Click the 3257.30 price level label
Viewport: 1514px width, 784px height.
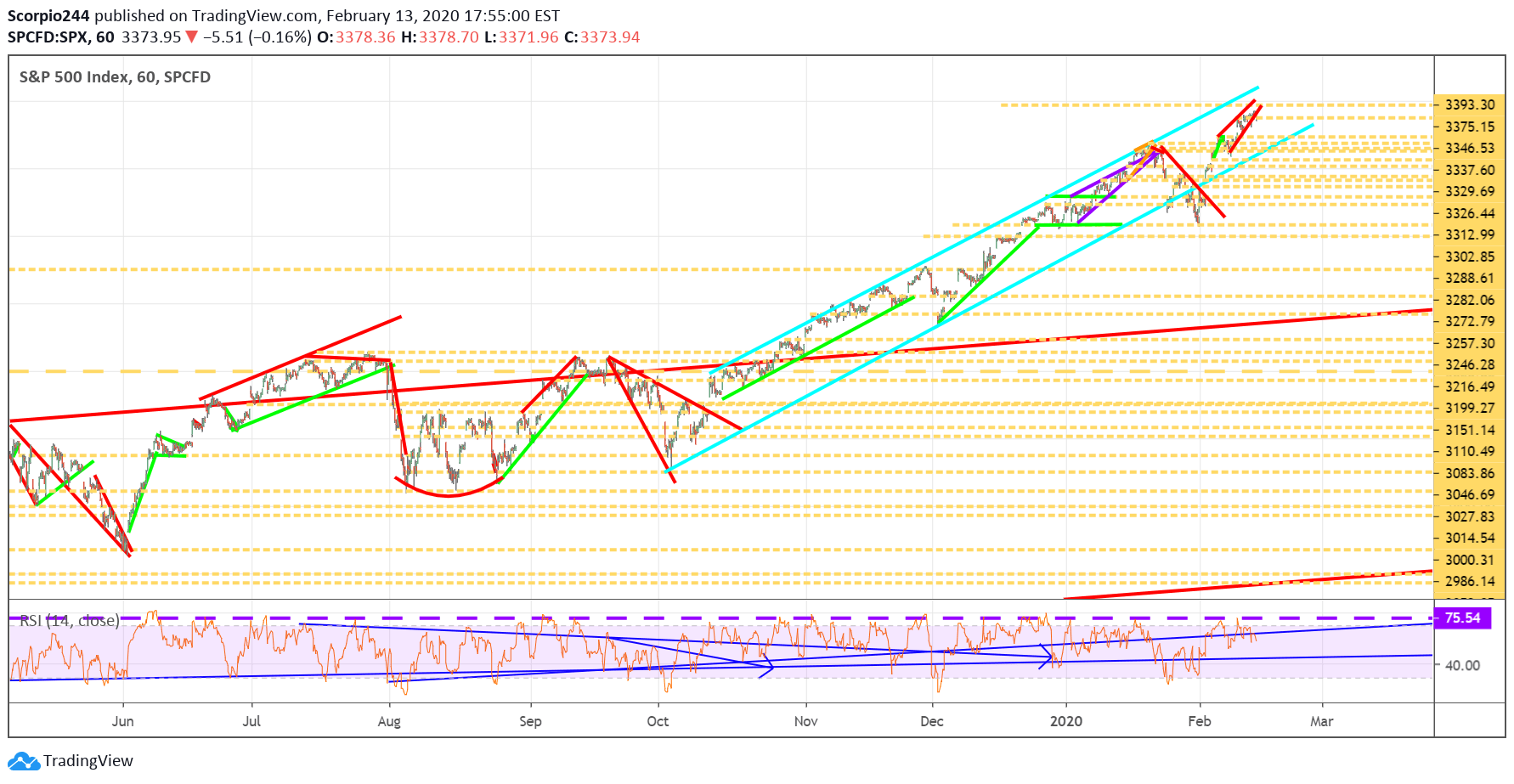1470,344
